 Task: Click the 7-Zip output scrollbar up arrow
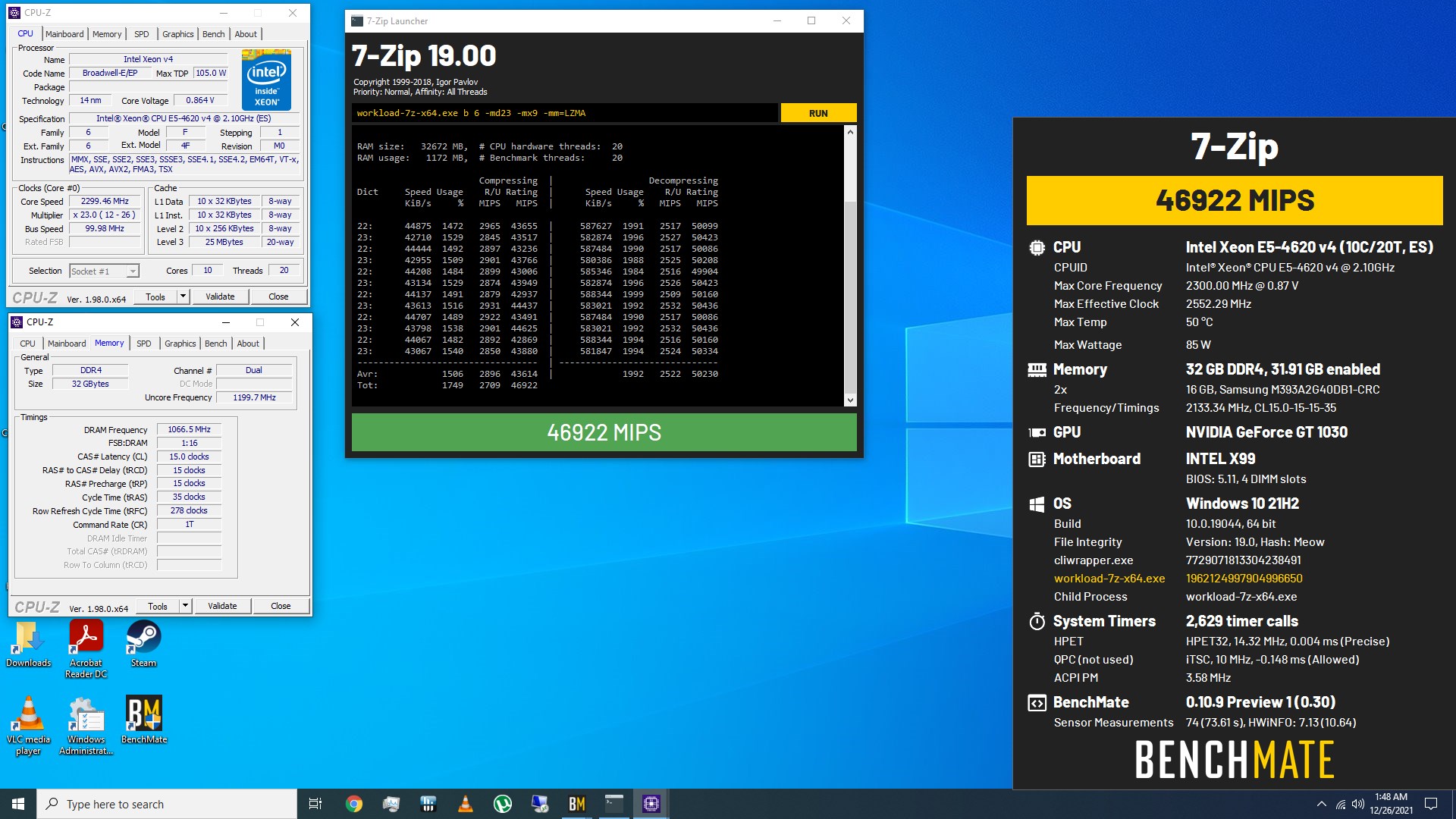[x=850, y=132]
